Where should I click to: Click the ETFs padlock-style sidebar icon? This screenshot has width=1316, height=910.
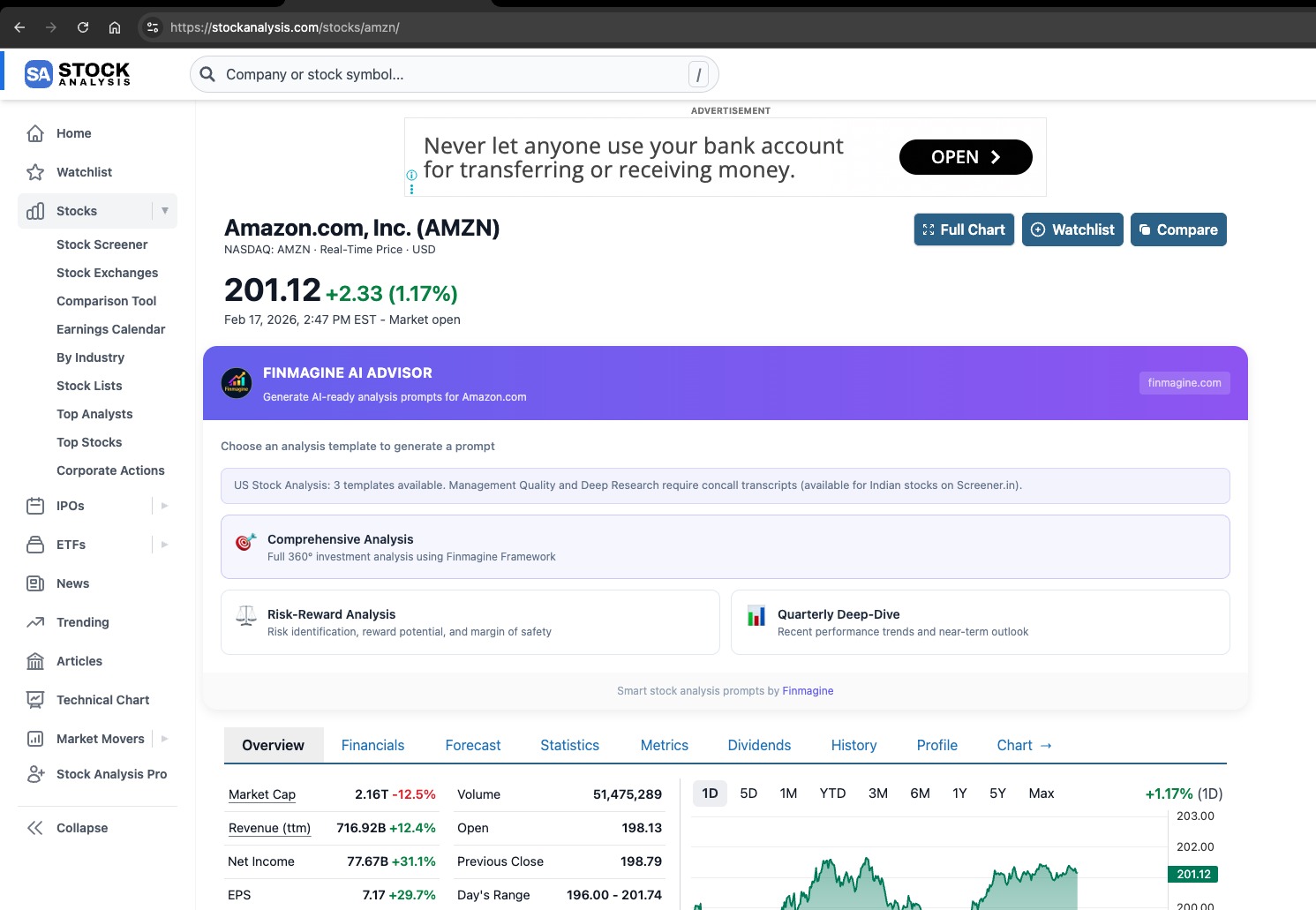(35, 545)
